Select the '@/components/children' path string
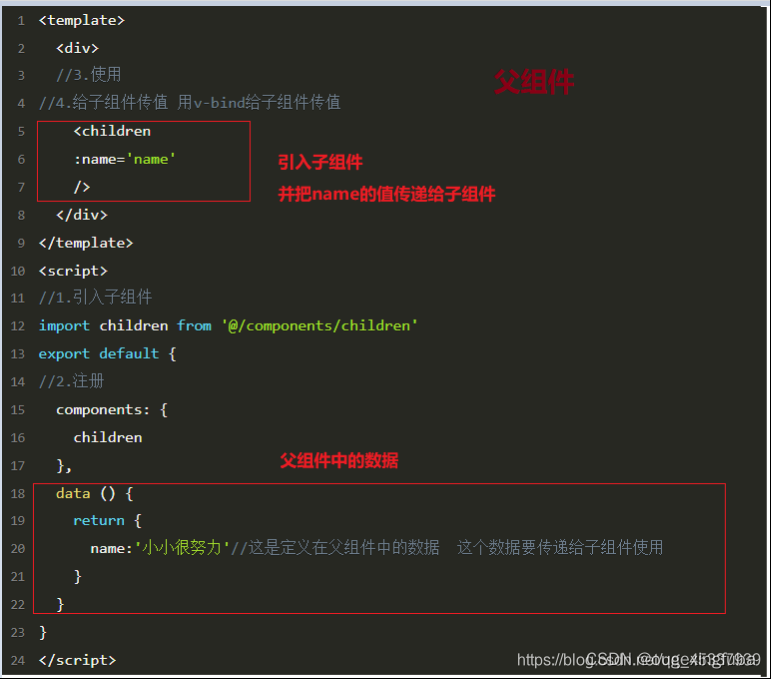 pyautogui.click(x=320, y=325)
